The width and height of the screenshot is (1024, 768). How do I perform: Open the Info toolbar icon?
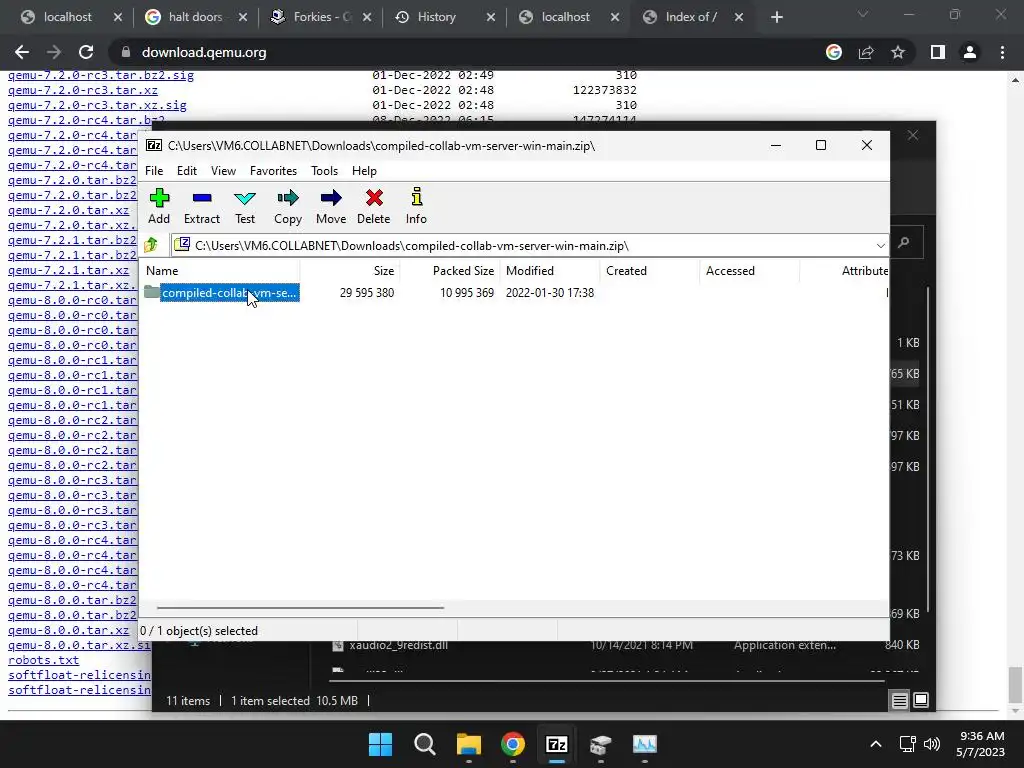(x=416, y=206)
